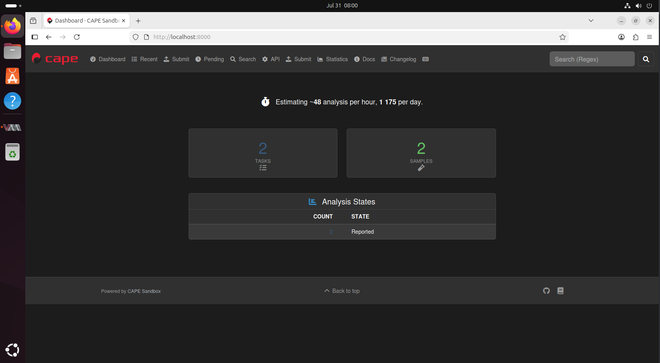660x363 pixels.
Task: Open the Dashboard nav item
Action: click(x=108, y=59)
